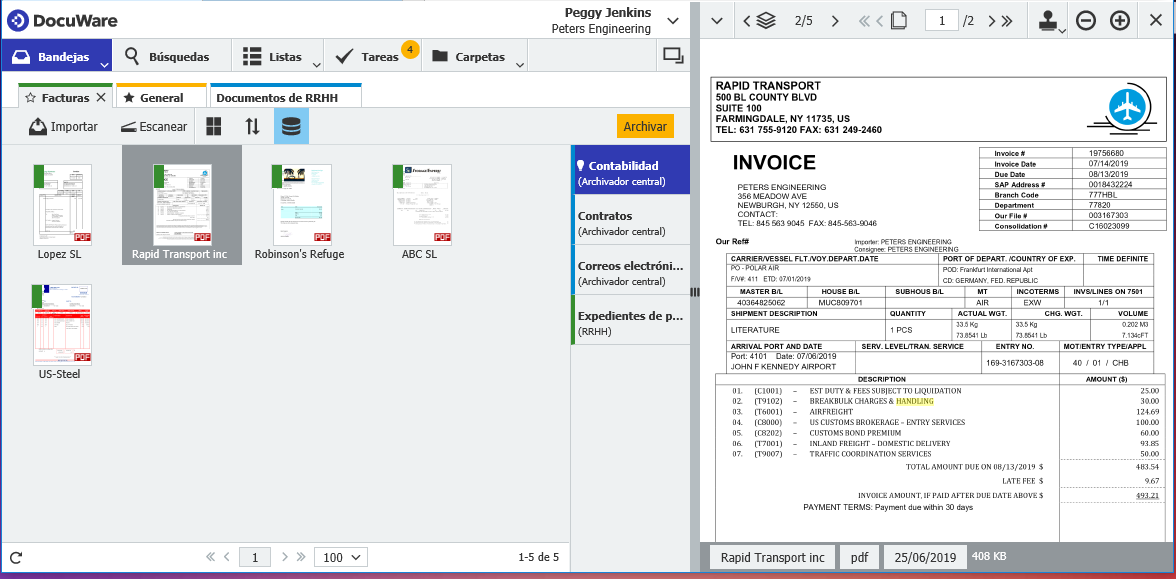Image resolution: width=1176 pixels, height=579 pixels.
Task: Toggle the Facturas tray favorite star
Action: point(30,98)
